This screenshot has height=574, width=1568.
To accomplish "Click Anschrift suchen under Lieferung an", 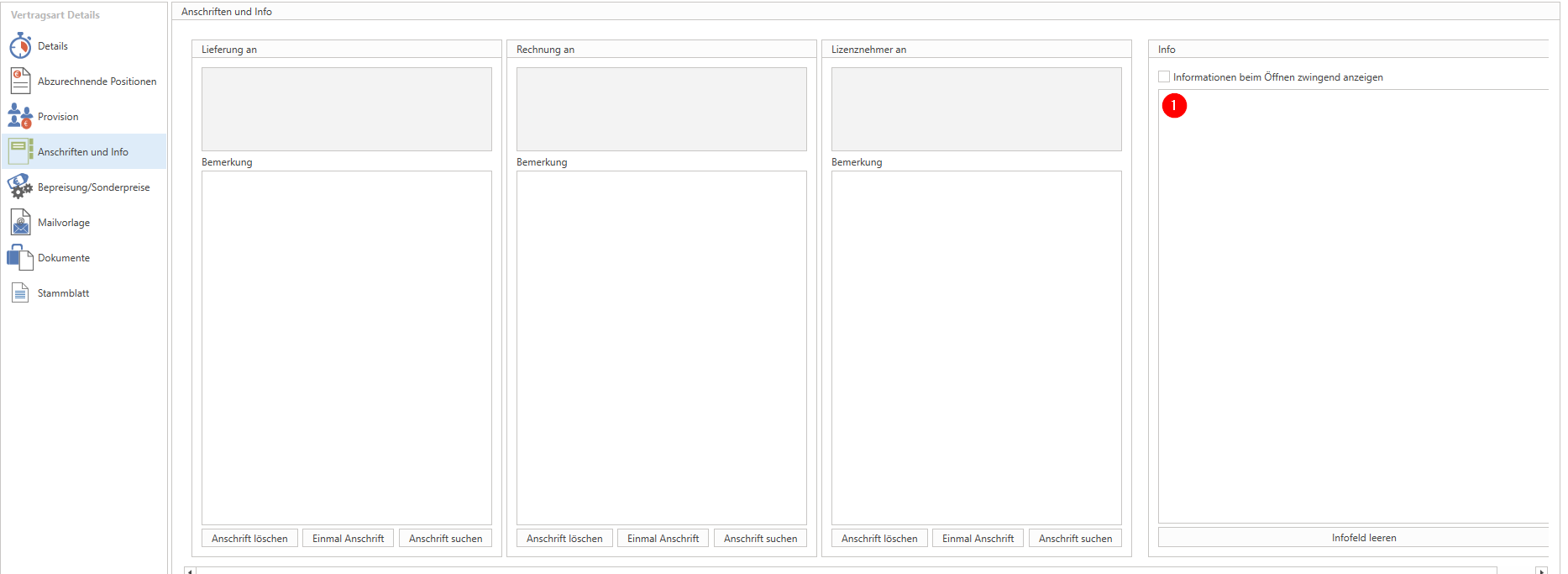I will tap(445, 539).
